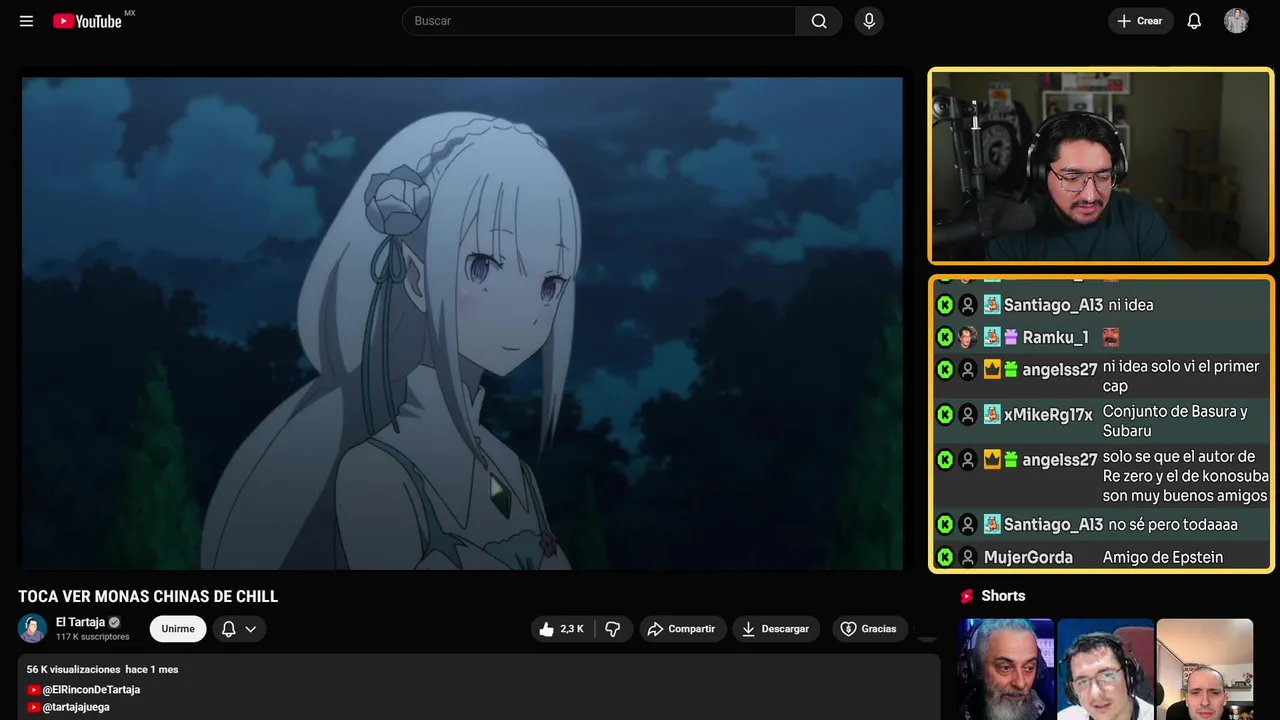
Task: Start voice search with microphone
Action: point(869,21)
